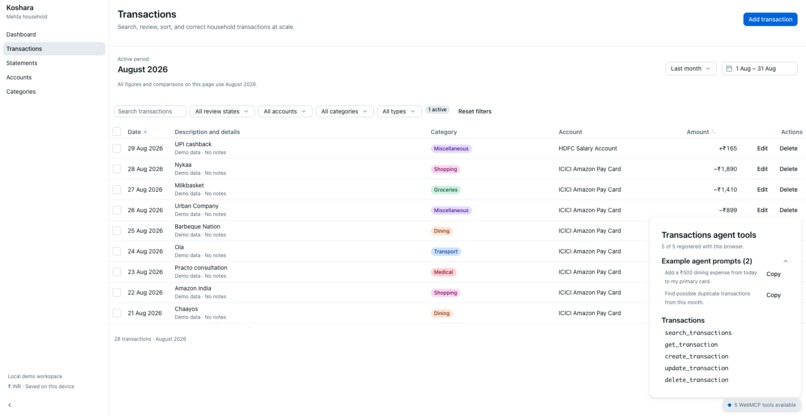This screenshot has width=806, height=416.
Task: Open Accounts in the sidebar
Action: [x=54, y=77]
